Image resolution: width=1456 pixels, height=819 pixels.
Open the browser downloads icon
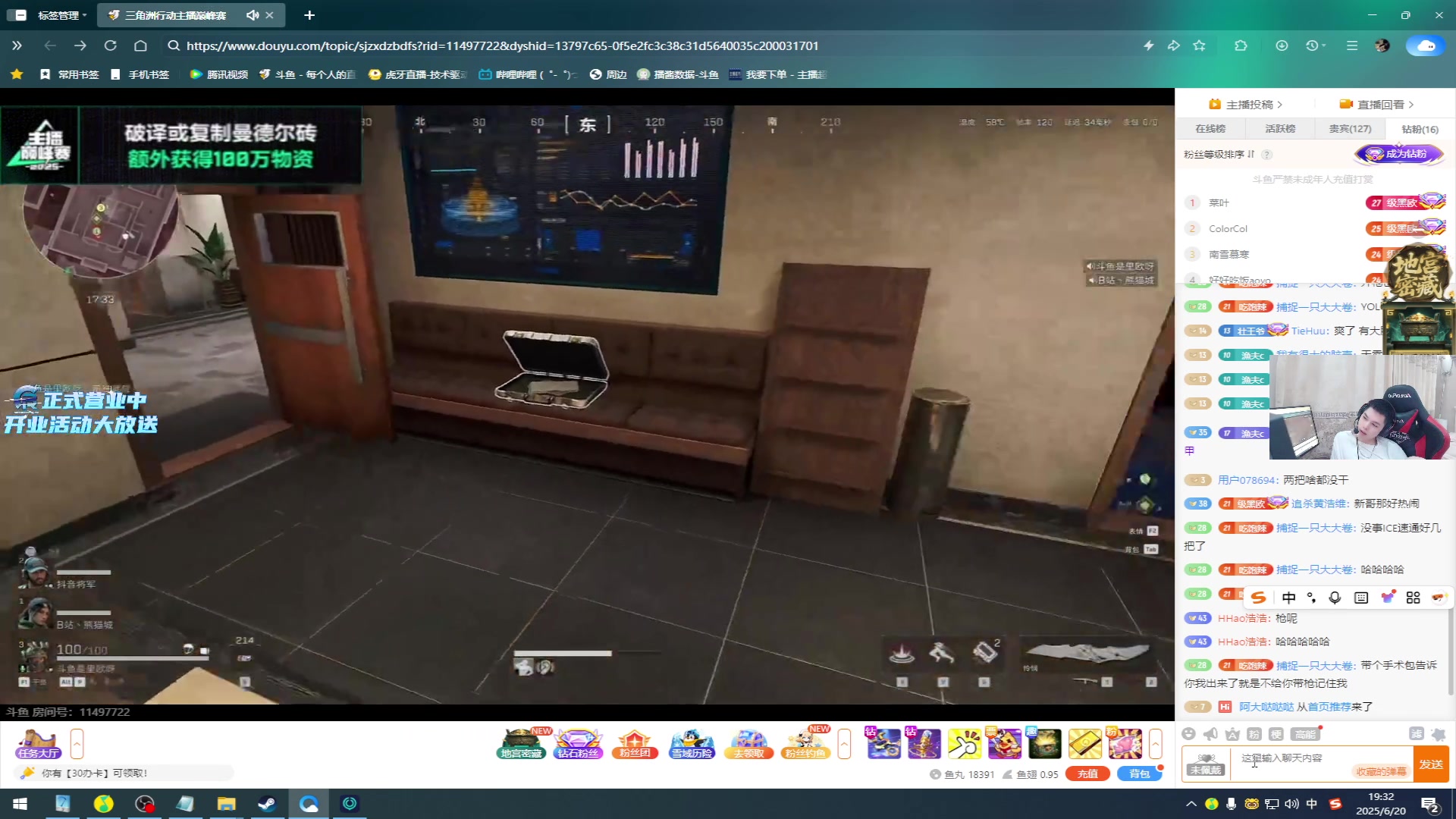click(1282, 45)
